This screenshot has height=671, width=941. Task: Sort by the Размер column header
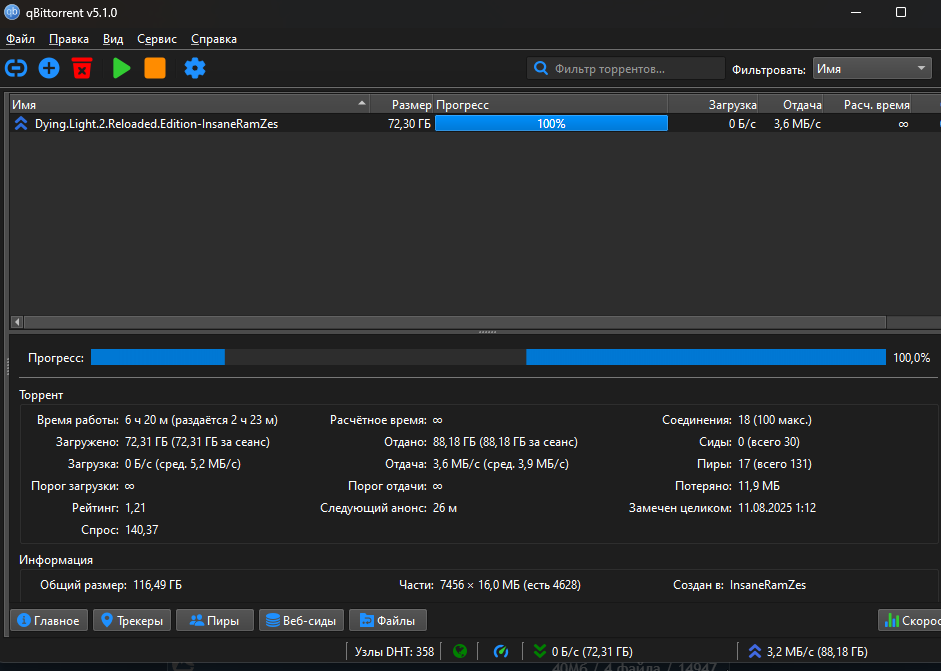click(401, 104)
